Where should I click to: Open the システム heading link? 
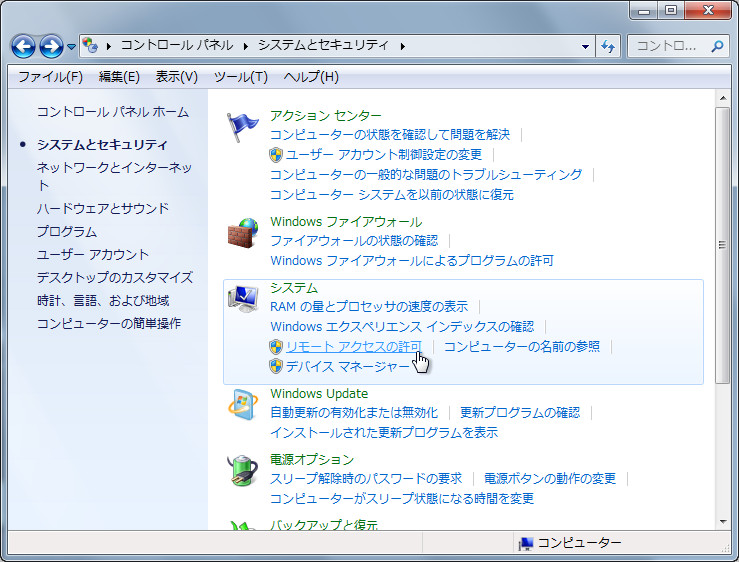point(294,288)
